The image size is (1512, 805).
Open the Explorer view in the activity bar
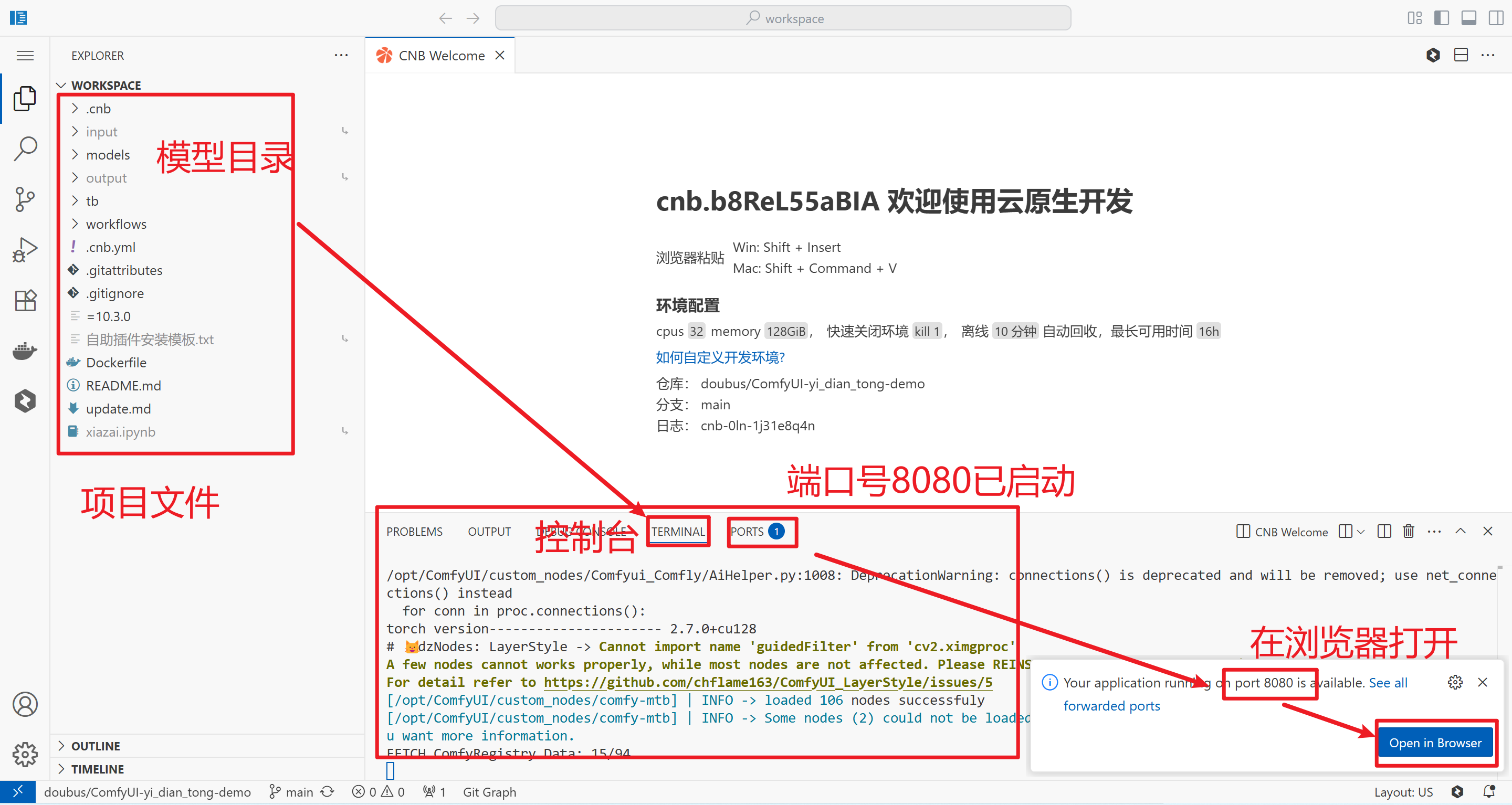point(25,98)
